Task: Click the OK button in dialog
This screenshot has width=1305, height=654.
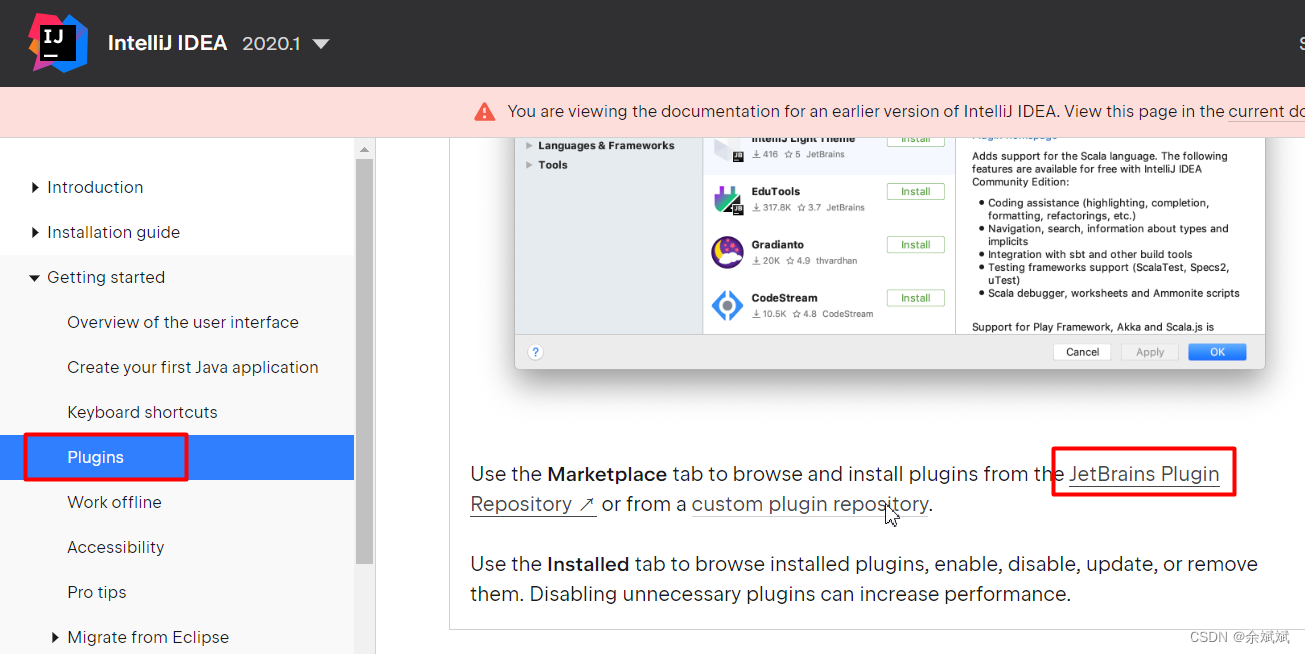Action: click(x=1217, y=352)
